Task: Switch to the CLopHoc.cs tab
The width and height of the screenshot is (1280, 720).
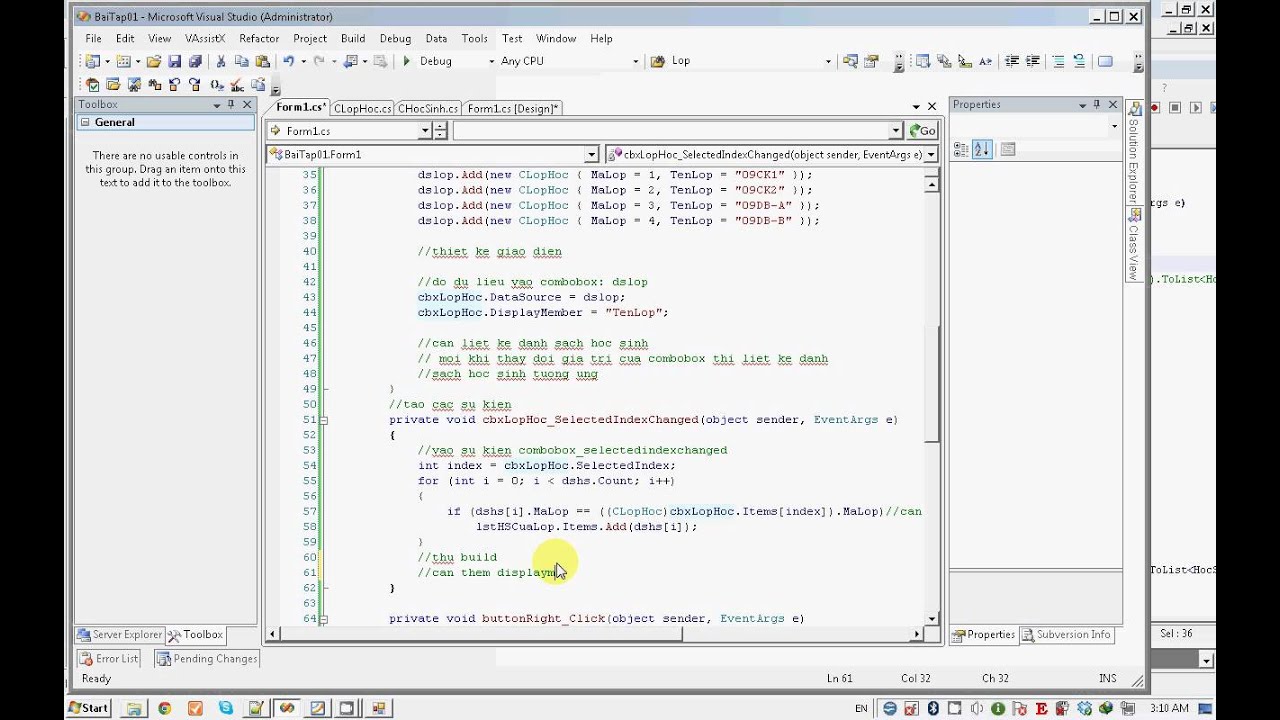Action: click(362, 108)
